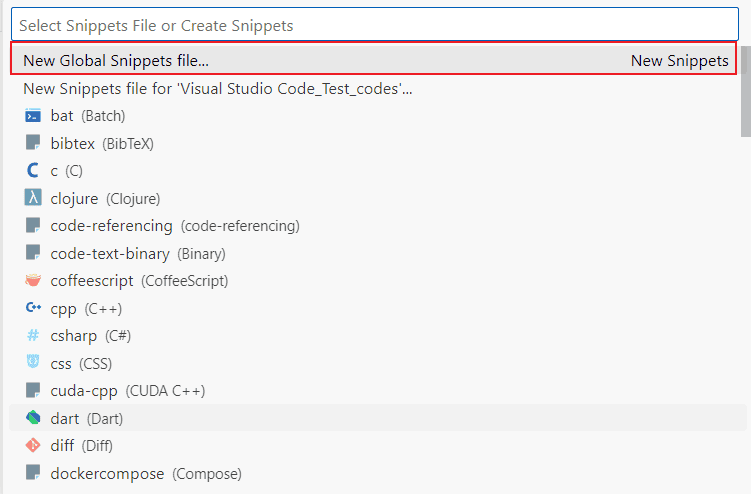Click the C language icon

pyautogui.click(x=33, y=171)
